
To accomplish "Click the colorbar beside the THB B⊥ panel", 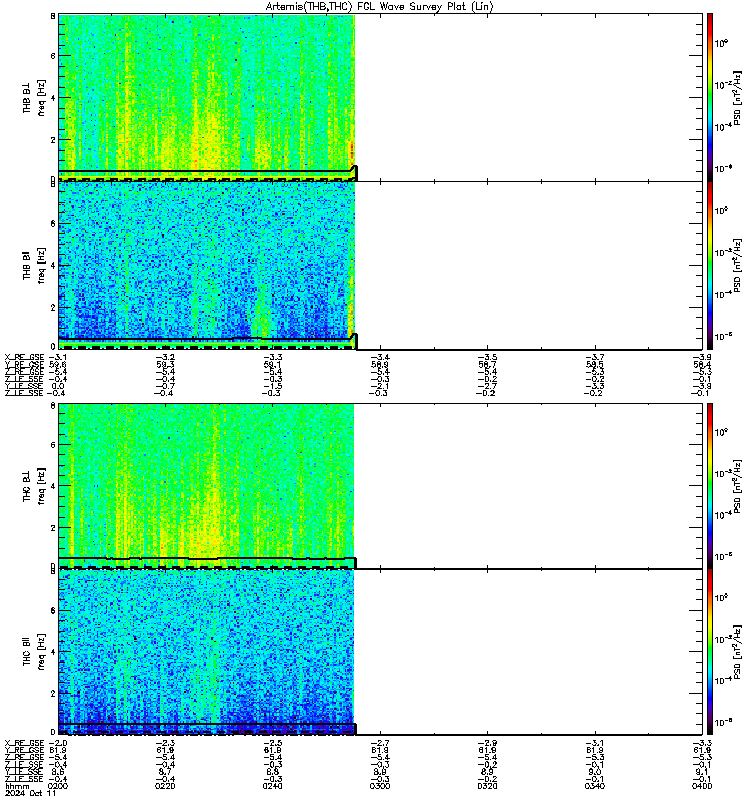I will pyautogui.click(x=710, y=97).
